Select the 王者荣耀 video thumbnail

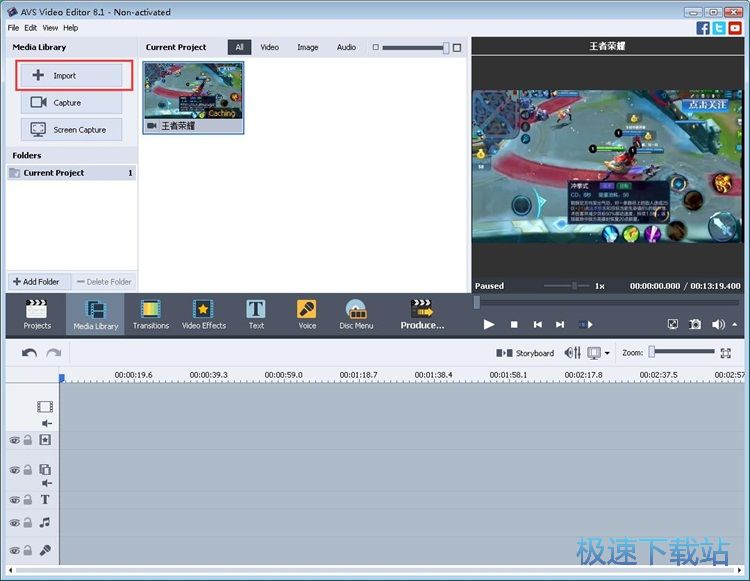193,98
